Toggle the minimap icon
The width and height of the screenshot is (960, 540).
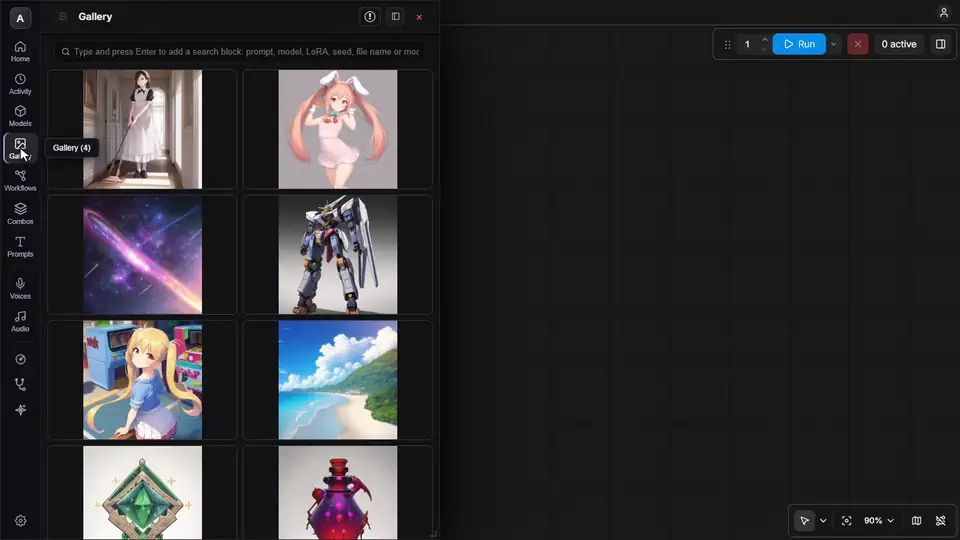916,521
